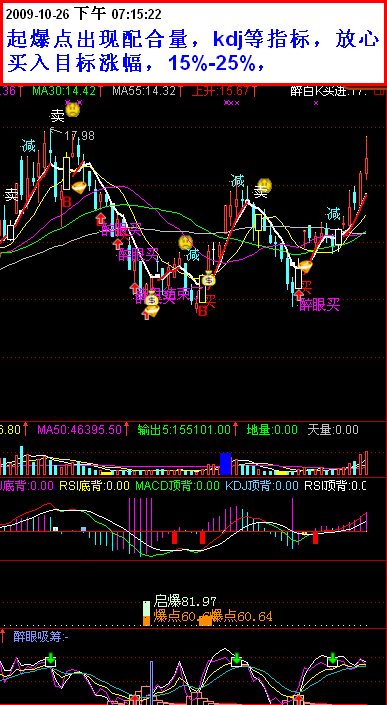Click the red up arrow left of the 醉眼吸筹 label
Viewport: 387px width, 705px height.
[3, 636]
